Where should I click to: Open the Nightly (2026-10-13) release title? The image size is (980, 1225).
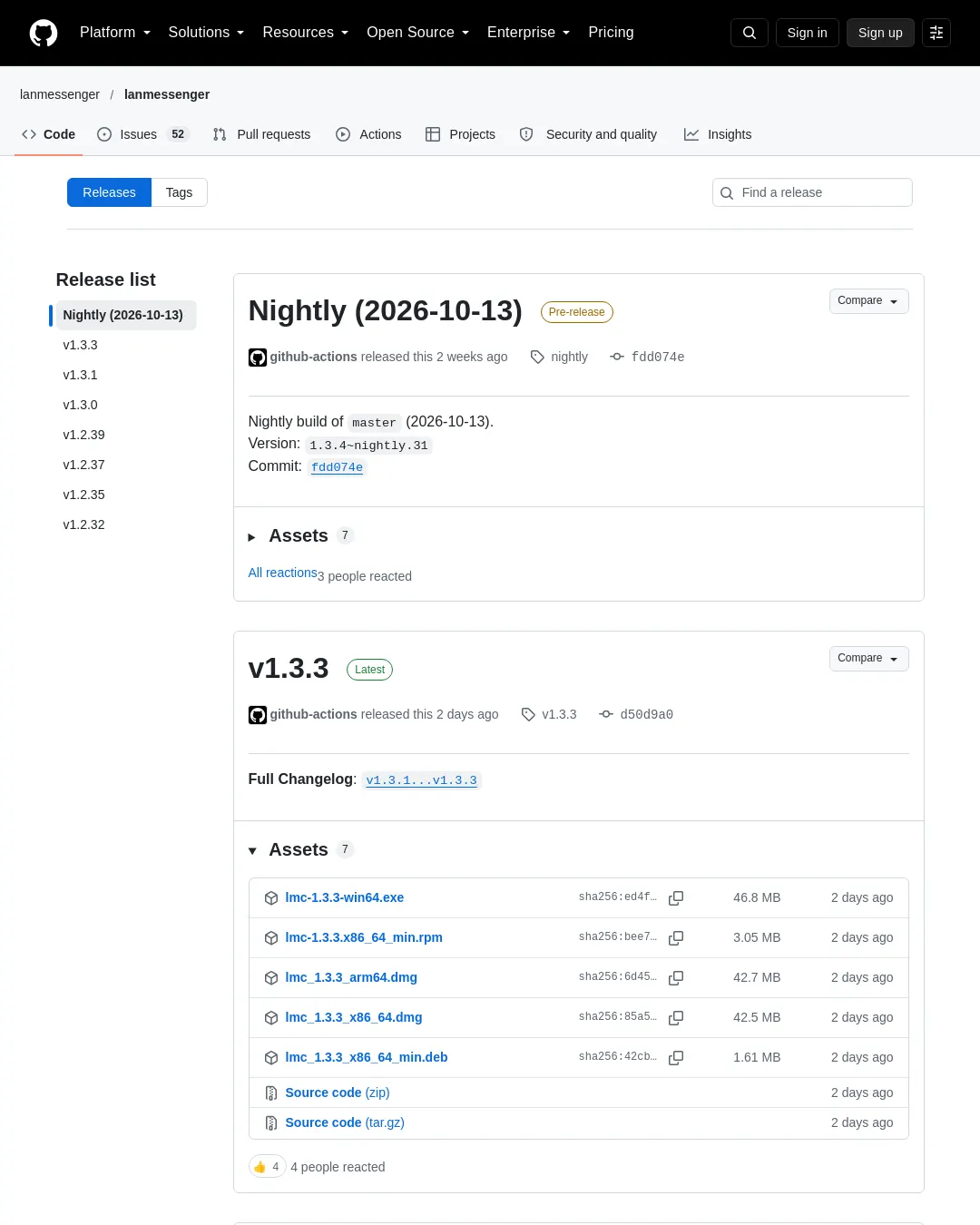tap(385, 310)
